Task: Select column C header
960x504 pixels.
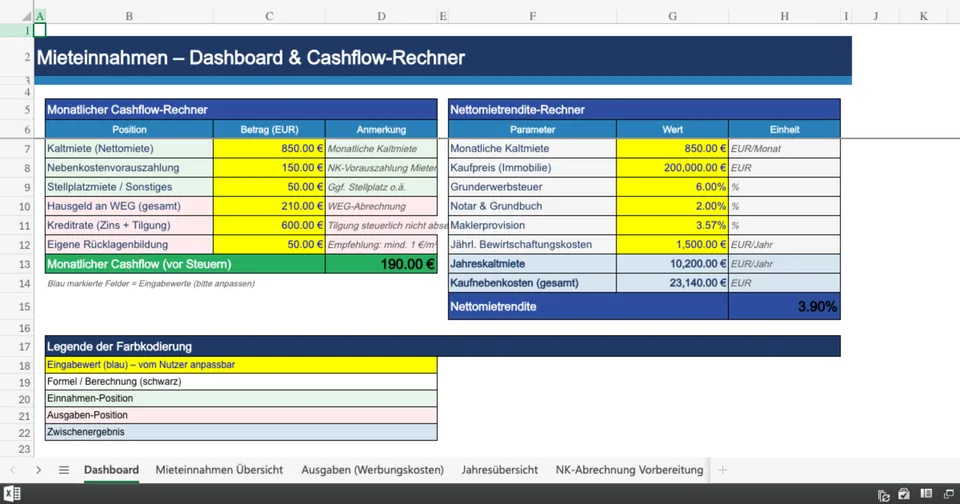Action: click(269, 17)
